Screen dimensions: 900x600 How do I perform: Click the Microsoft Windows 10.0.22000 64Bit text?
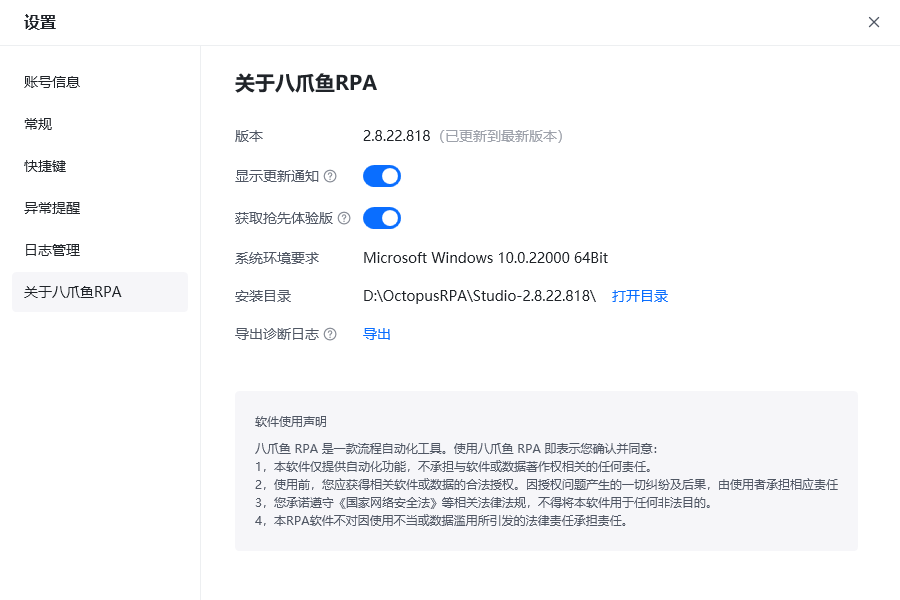point(485,258)
